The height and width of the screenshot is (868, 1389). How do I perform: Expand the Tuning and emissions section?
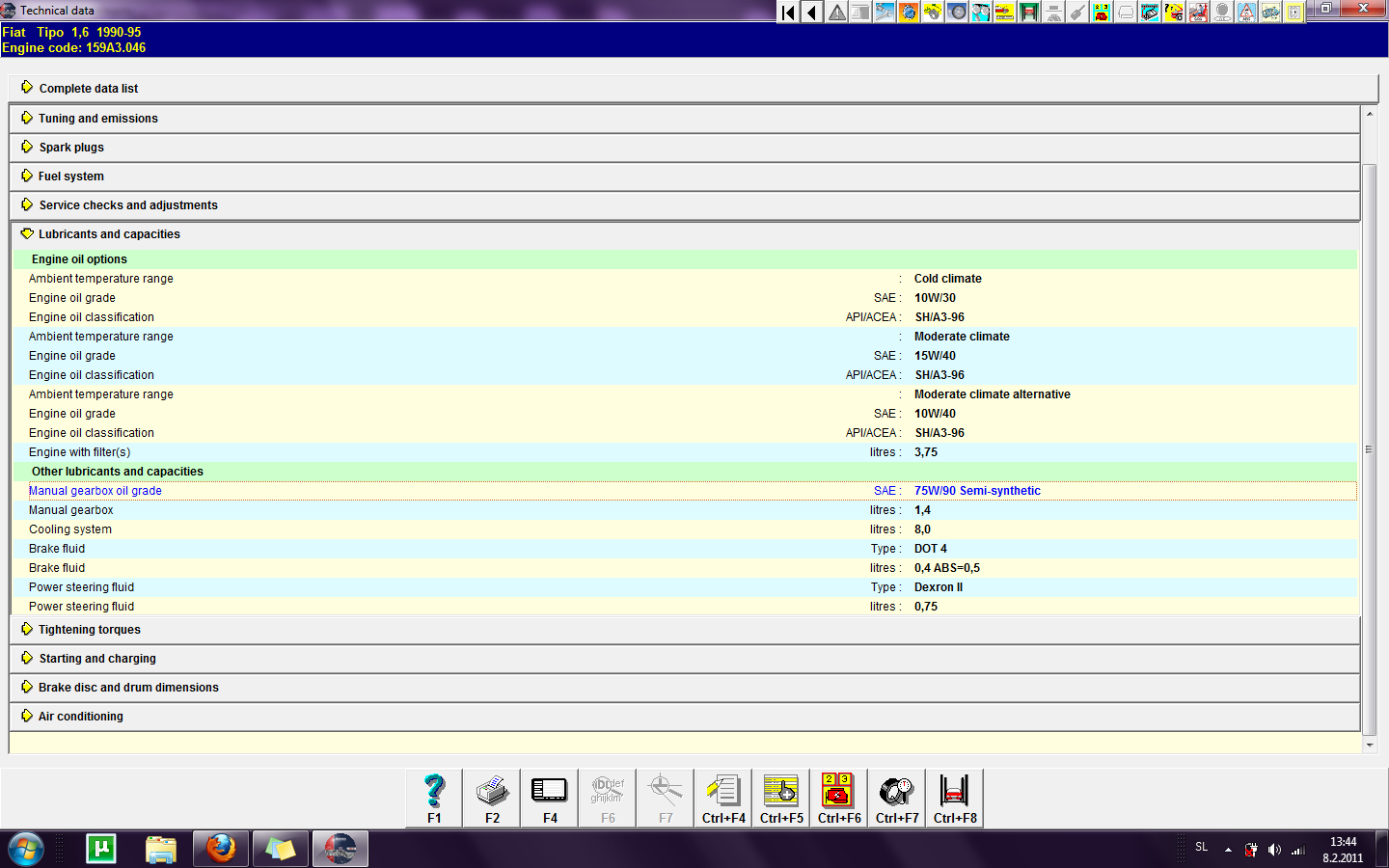click(x=685, y=119)
